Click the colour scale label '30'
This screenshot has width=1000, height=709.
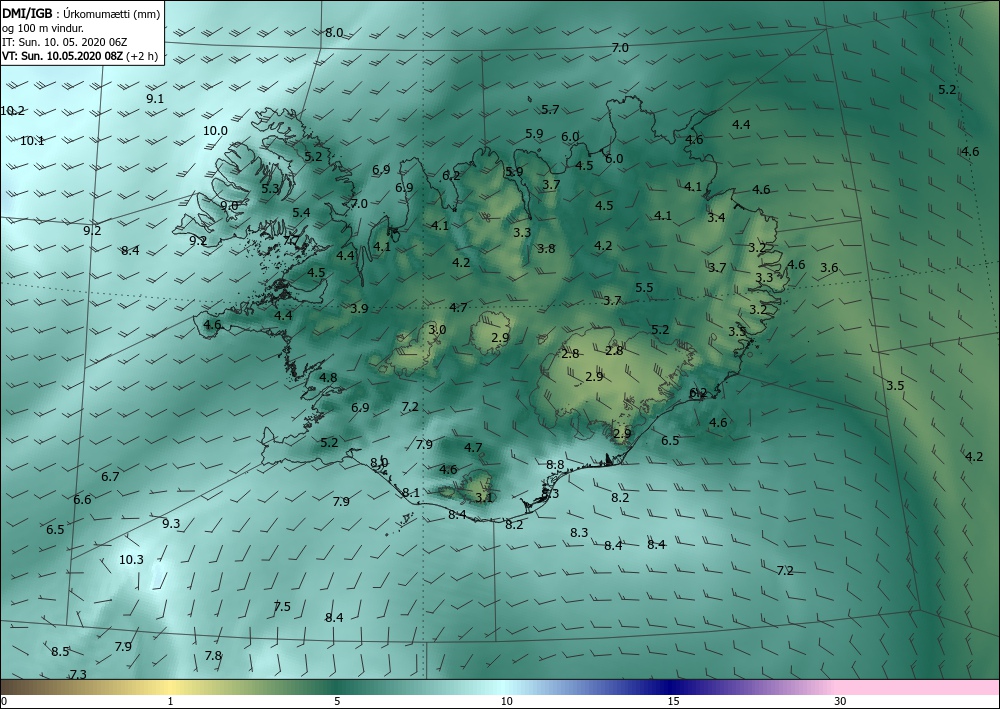click(841, 701)
